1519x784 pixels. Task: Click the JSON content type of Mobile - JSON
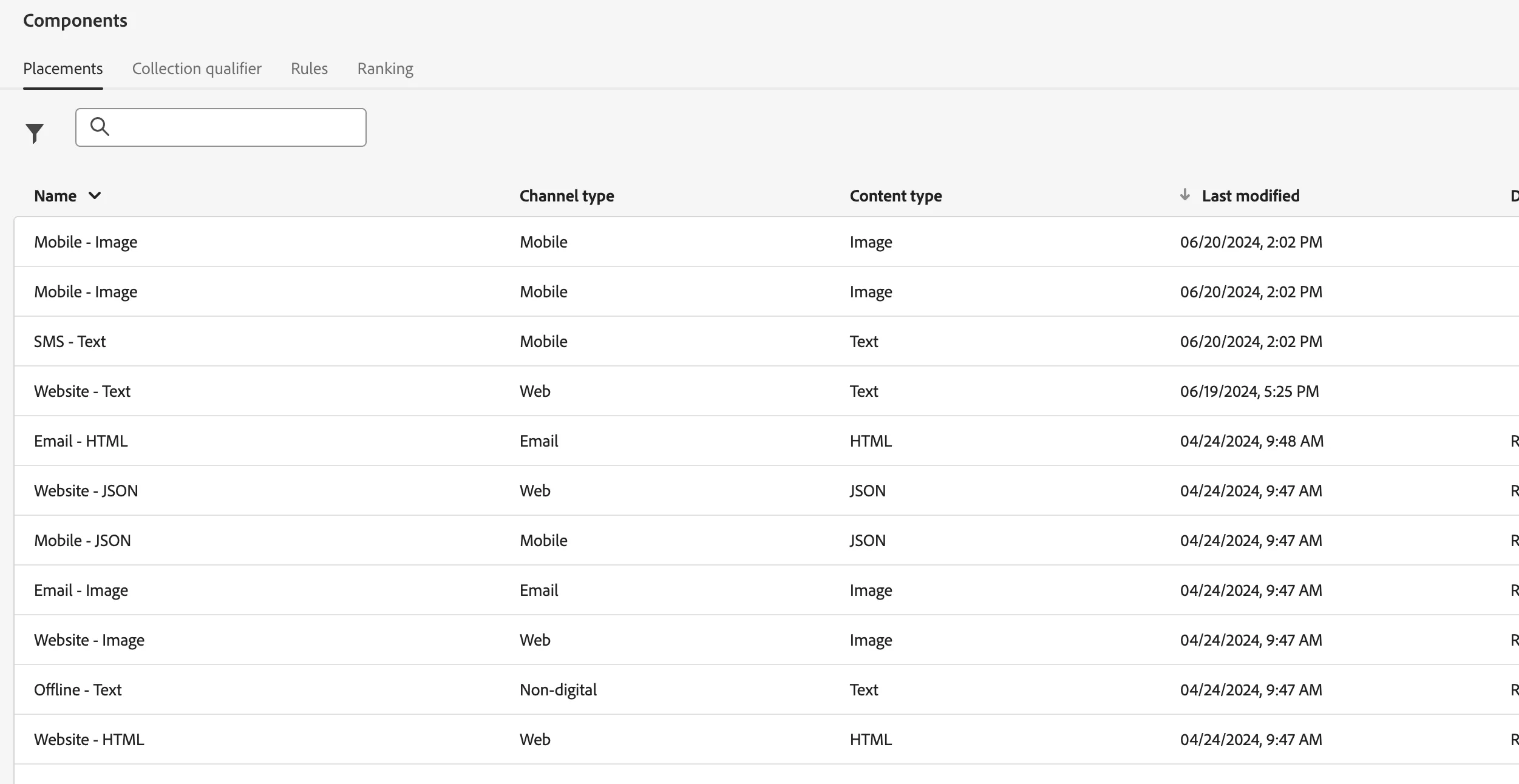[868, 541]
